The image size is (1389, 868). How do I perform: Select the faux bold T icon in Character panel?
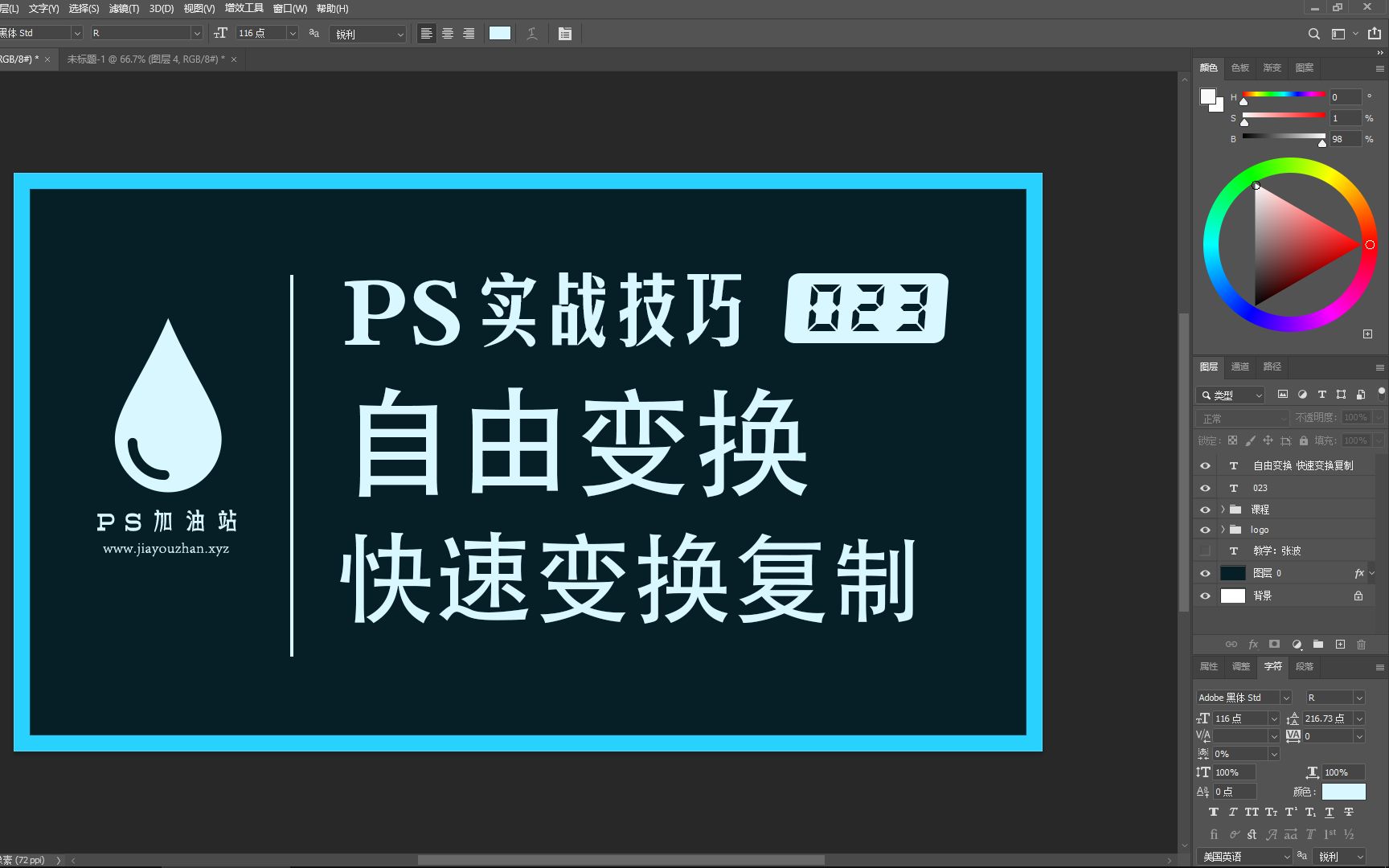(x=1212, y=812)
